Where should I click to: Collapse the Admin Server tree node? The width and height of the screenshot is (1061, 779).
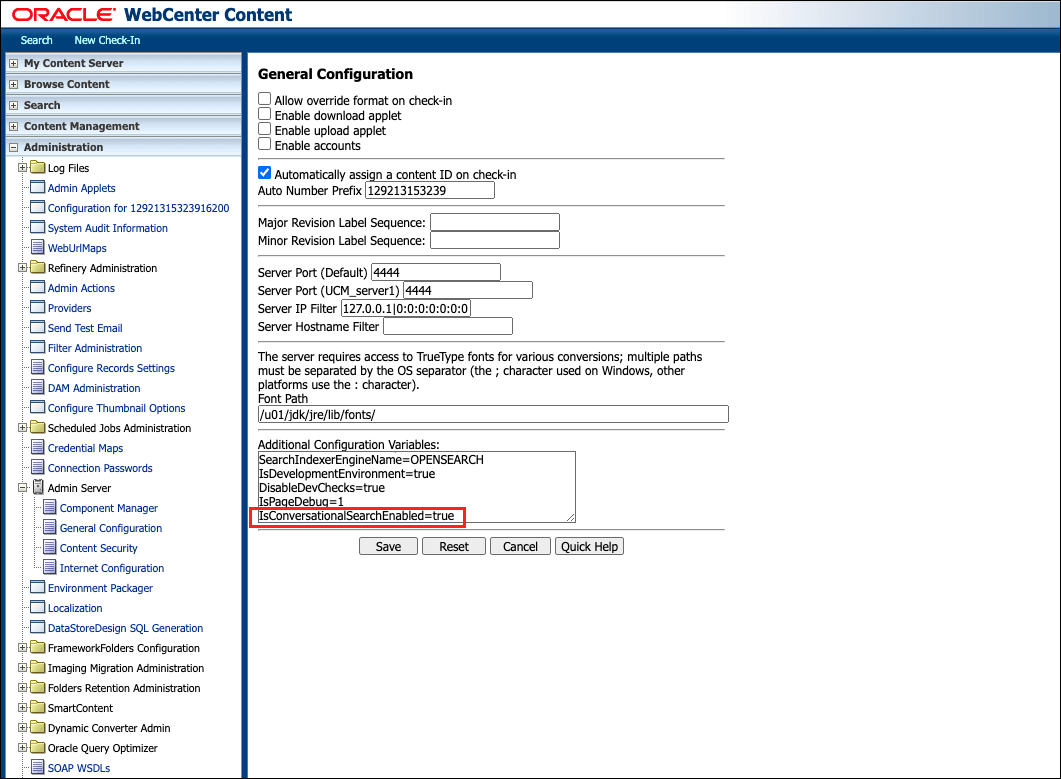point(22,487)
